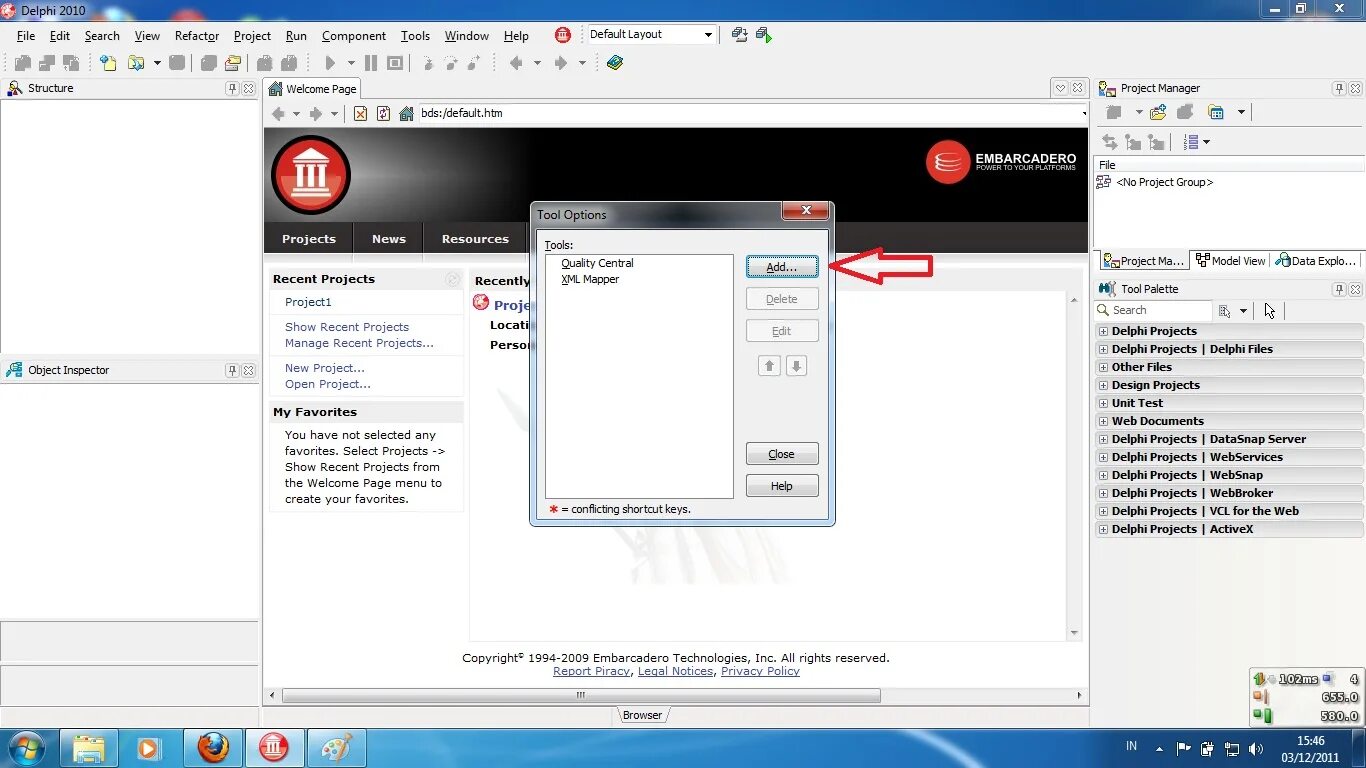Viewport: 1366px width, 768px height.
Task: Click the Open Project folder icon
Action: [x=233, y=63]
